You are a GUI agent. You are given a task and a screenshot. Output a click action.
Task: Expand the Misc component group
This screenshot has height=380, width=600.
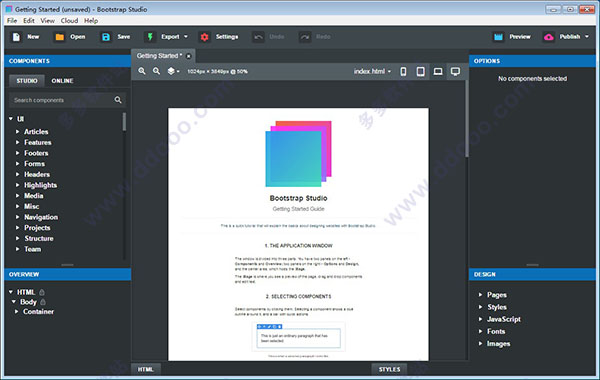click(17, 206)
